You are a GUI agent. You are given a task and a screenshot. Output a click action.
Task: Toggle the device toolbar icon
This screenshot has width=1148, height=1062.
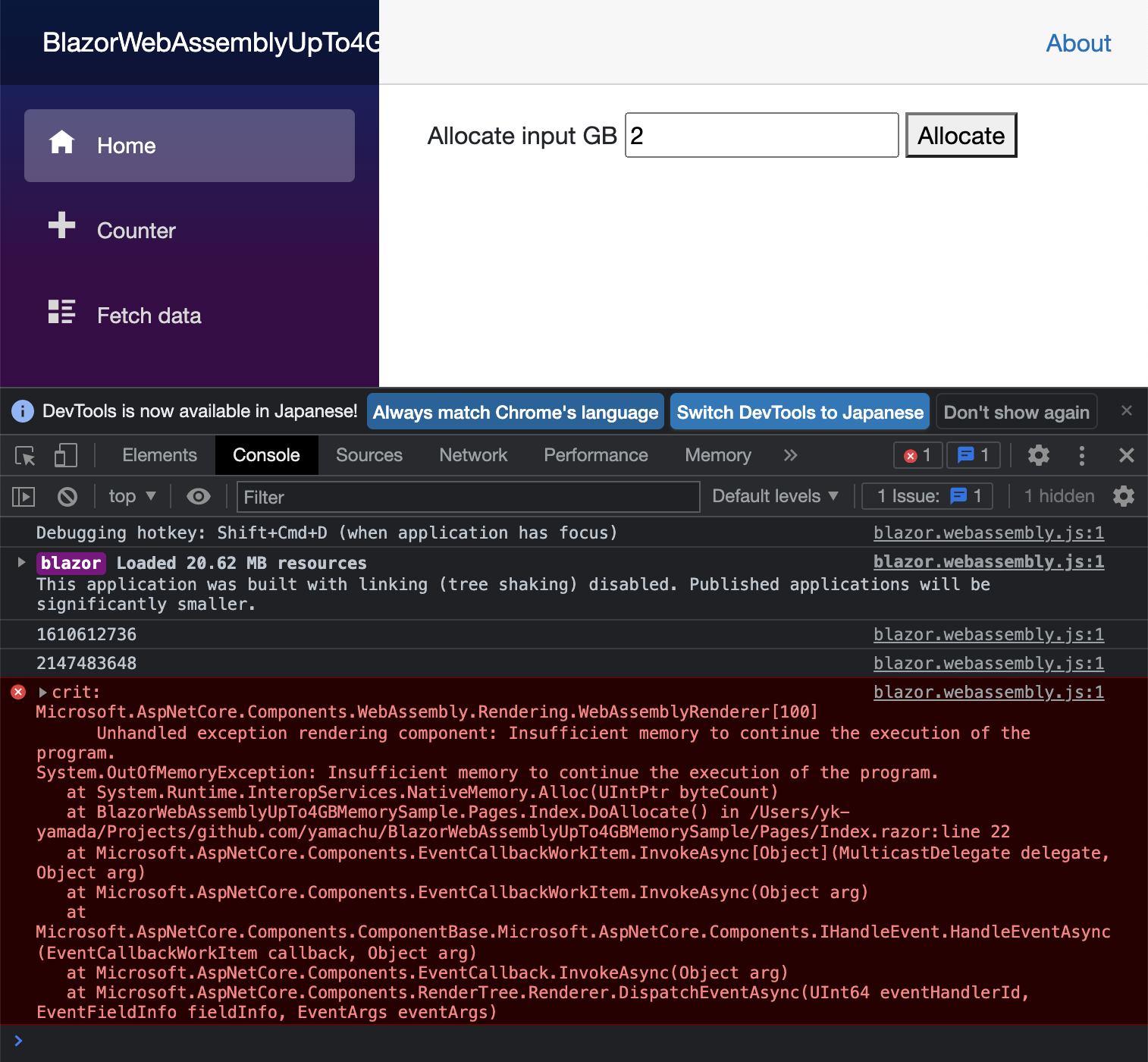pos(65,455)
